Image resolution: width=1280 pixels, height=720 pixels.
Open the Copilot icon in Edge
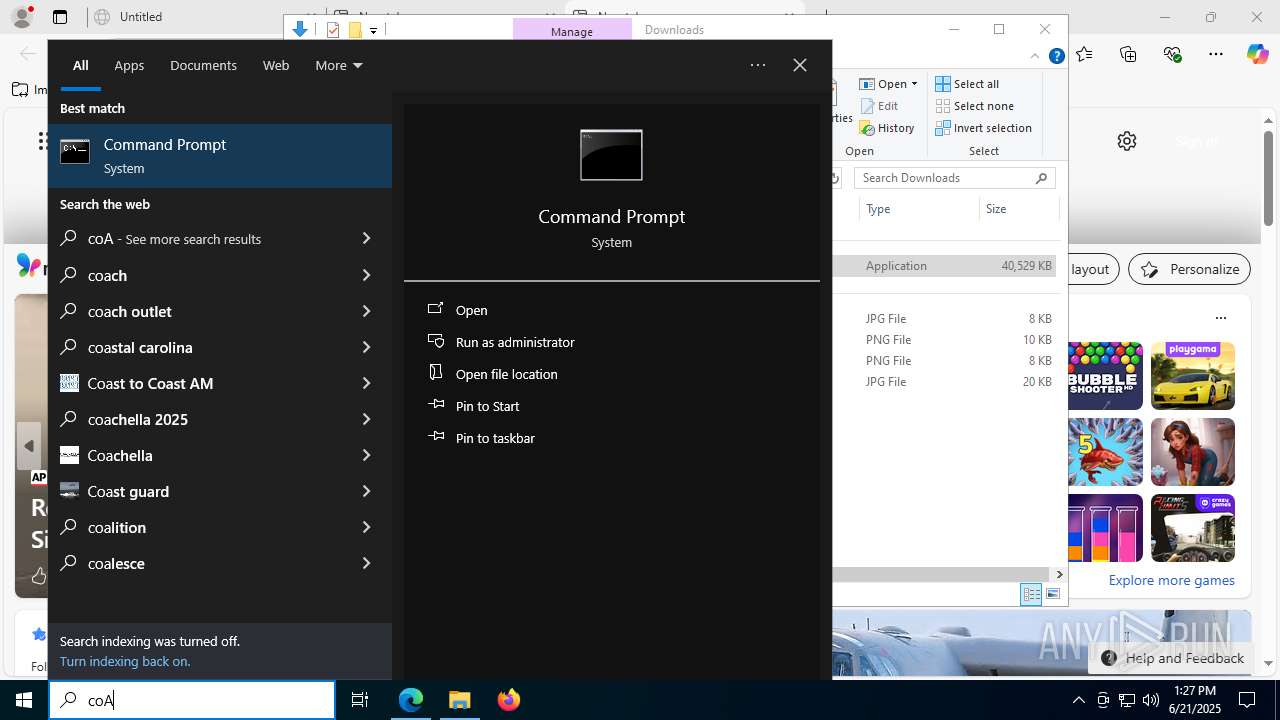point(1258,54)
